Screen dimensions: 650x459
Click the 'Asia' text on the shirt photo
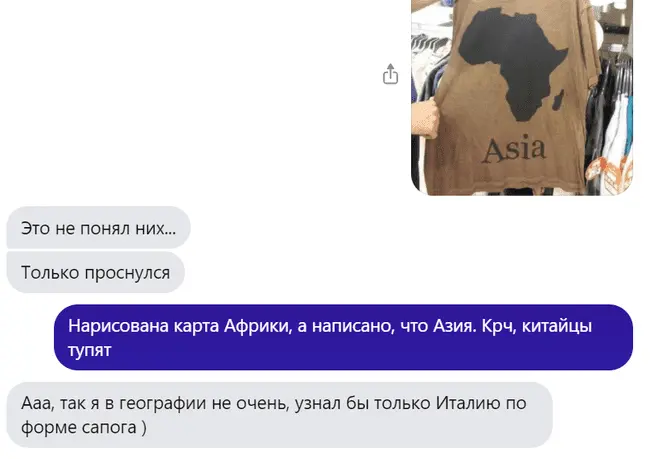514,149
